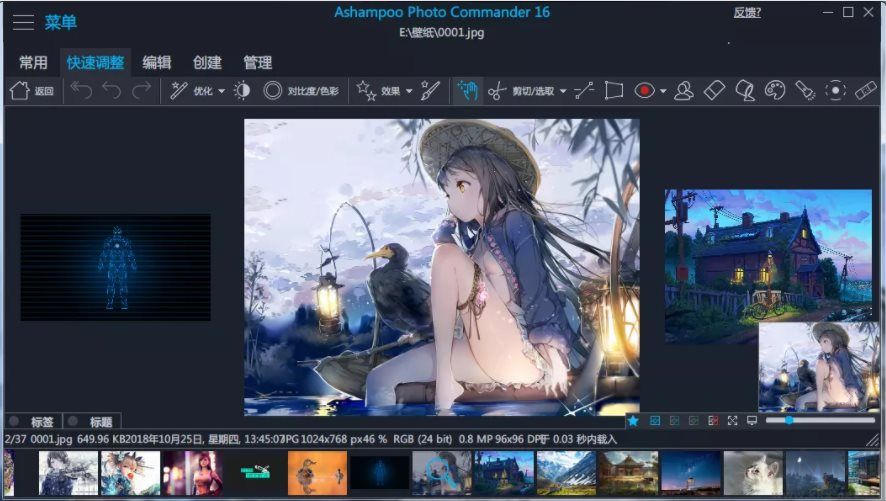886x501 pixels.
Task: Click the window resize grip corner
Action: (873, 439)
